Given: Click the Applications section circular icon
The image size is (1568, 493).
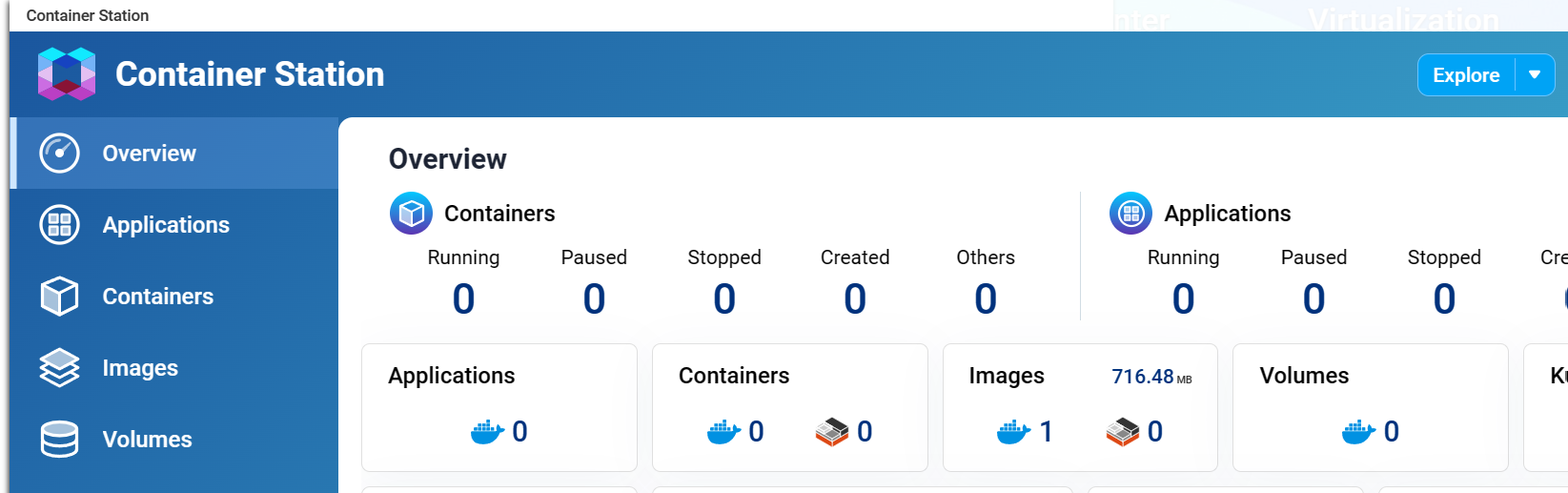Looking at the screenshot, I should point(1130,214).
